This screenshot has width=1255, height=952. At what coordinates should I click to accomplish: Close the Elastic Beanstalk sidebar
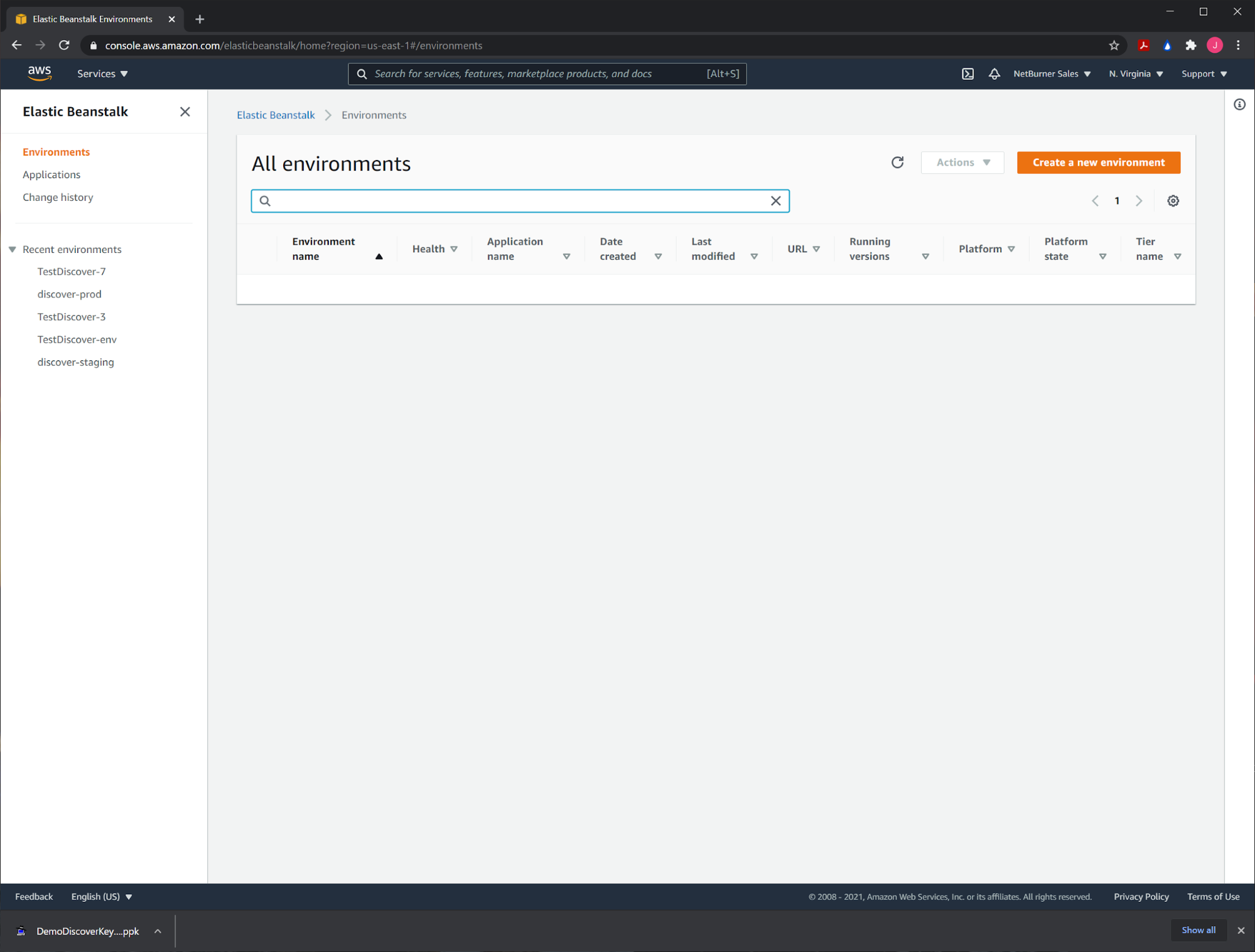coord(185,112)
